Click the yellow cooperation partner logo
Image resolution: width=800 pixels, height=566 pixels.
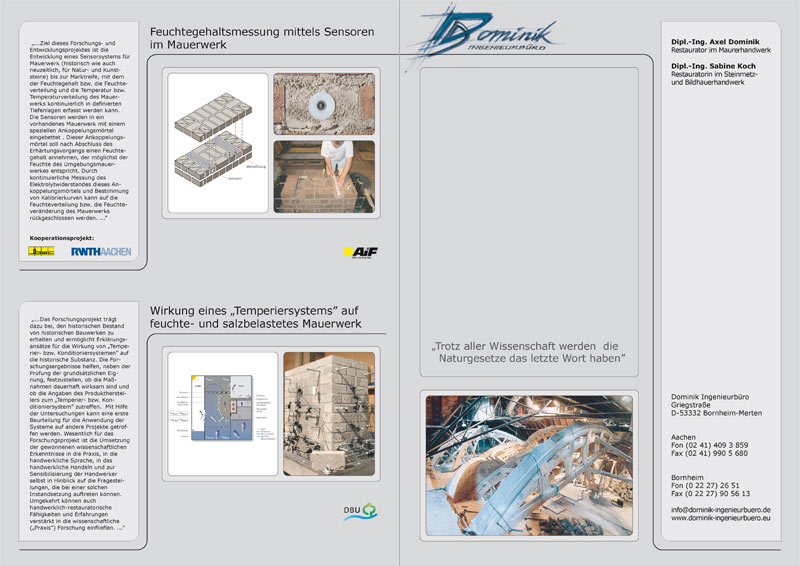[x=42, y=252]
